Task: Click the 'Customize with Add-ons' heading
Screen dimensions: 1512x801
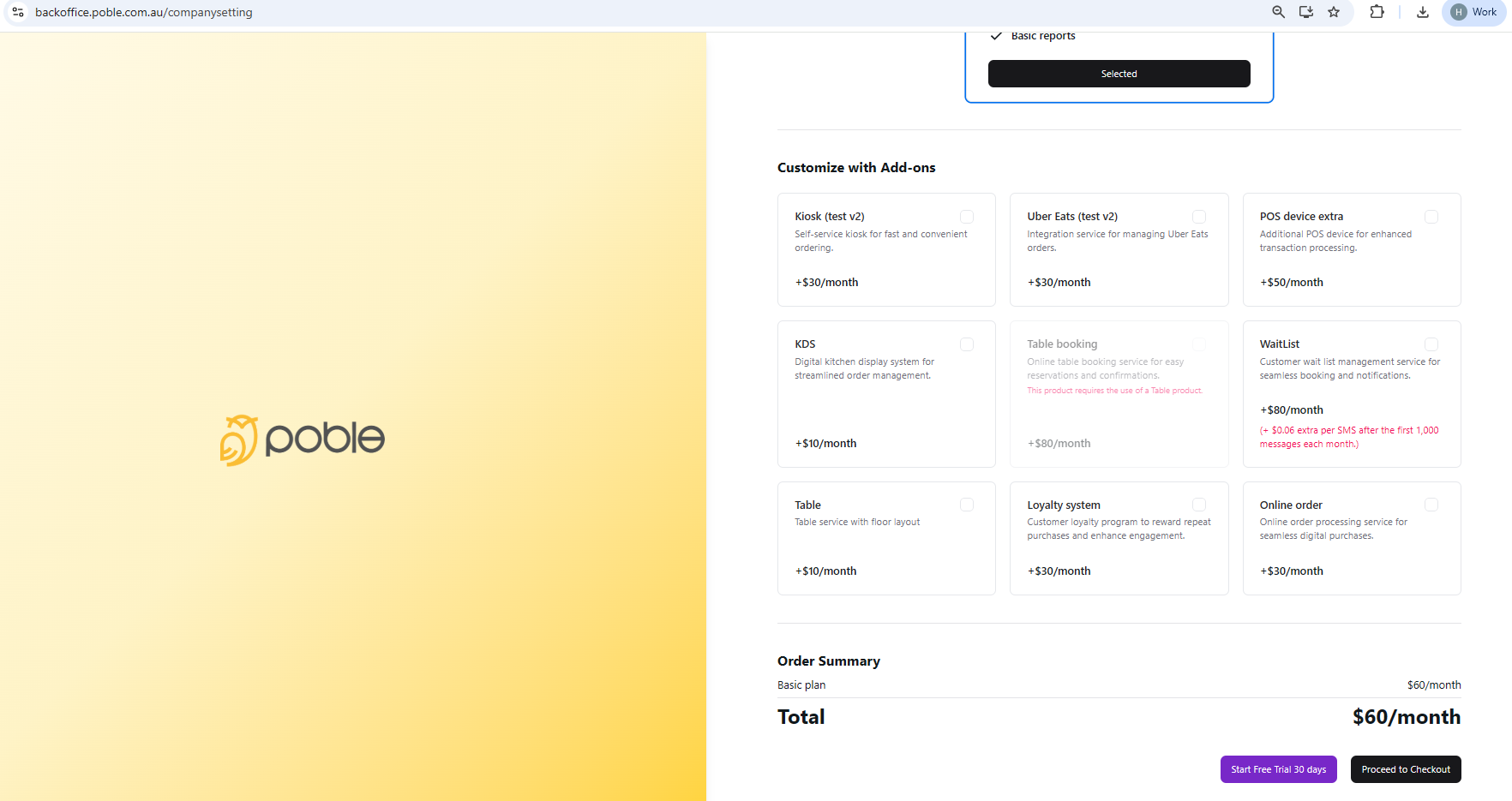Action: pos(856,168)
